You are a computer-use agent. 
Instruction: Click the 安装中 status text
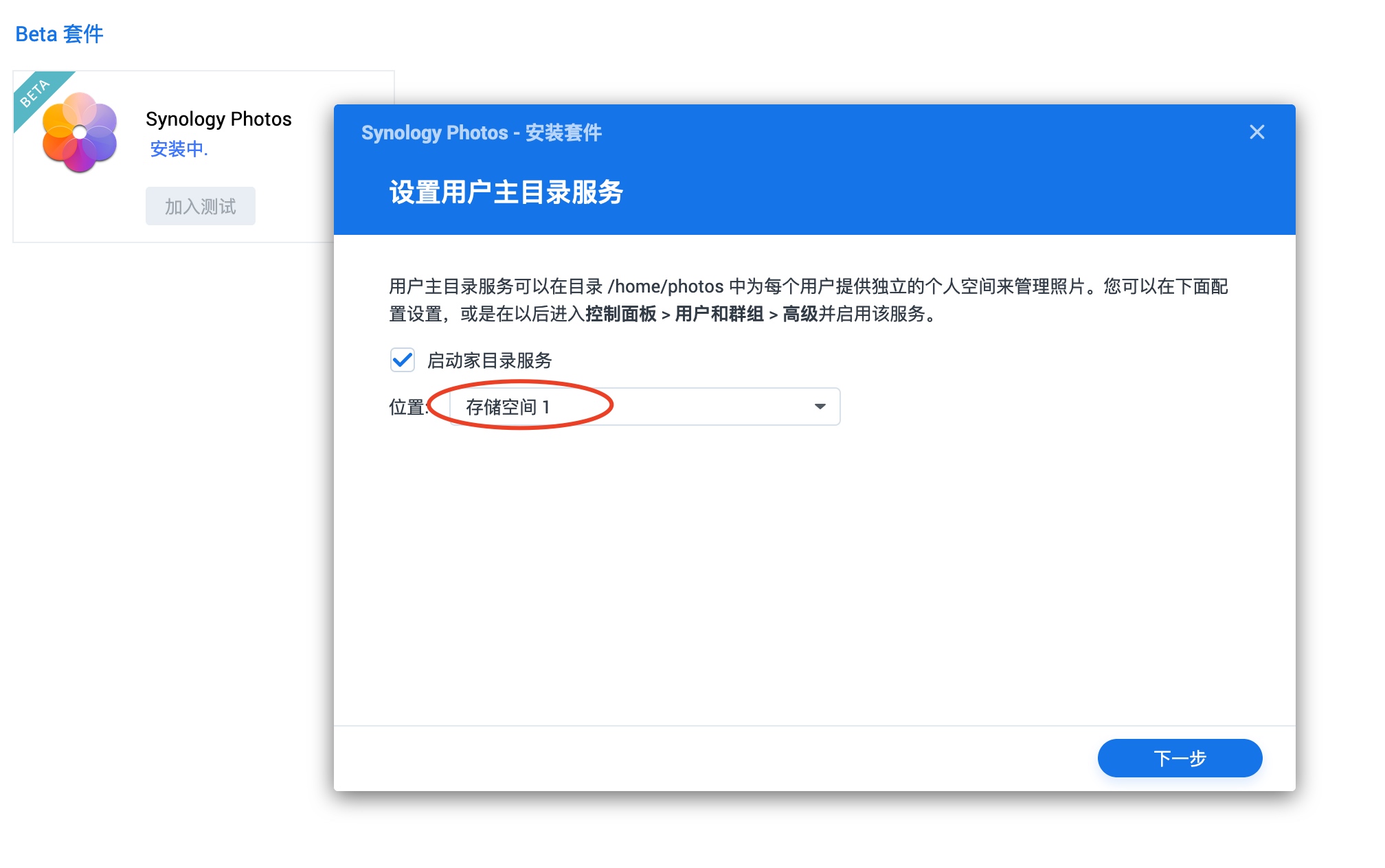[179, 149]
